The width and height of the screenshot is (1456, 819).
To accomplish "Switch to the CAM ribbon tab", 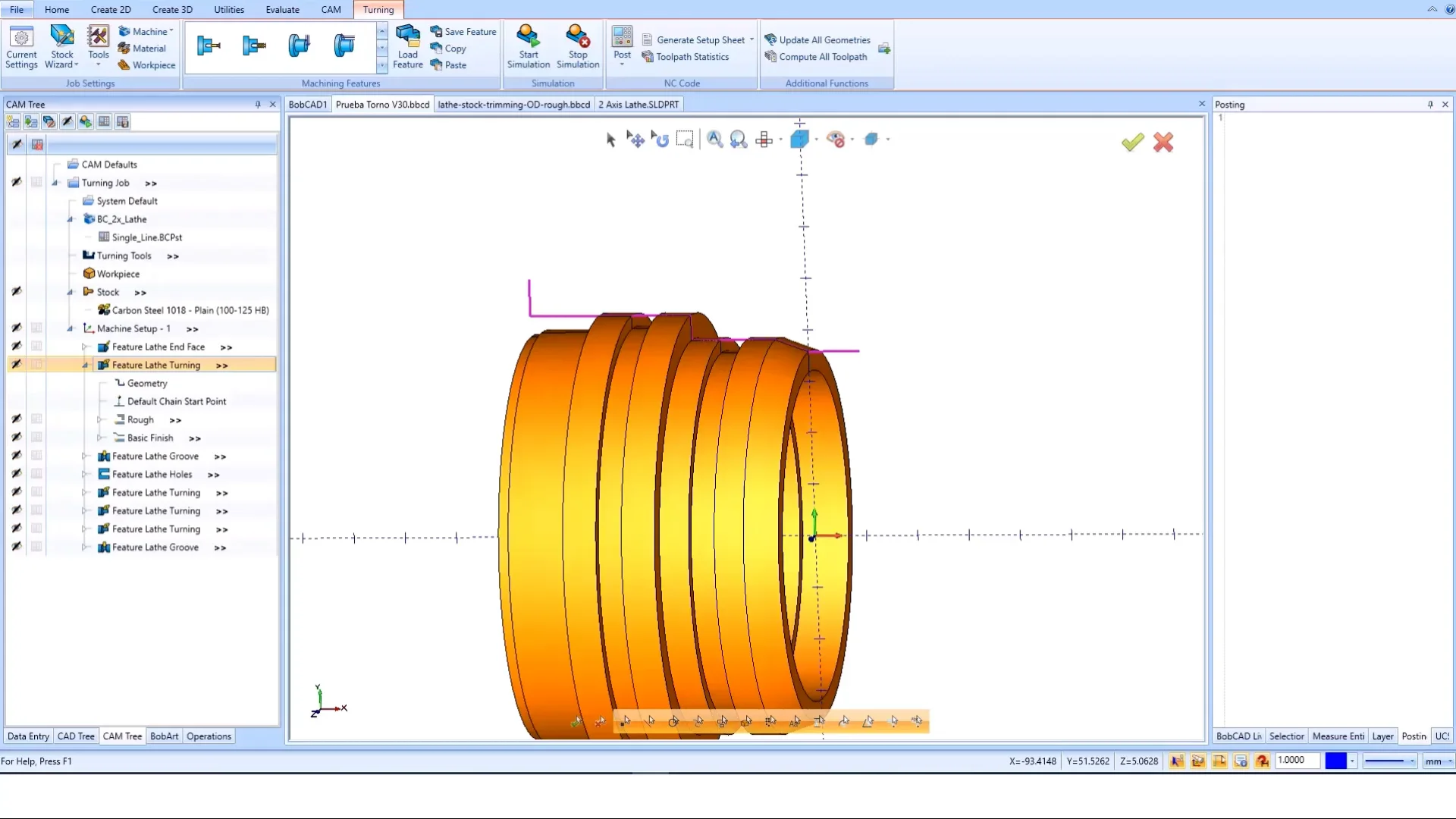I will point(331,10).
